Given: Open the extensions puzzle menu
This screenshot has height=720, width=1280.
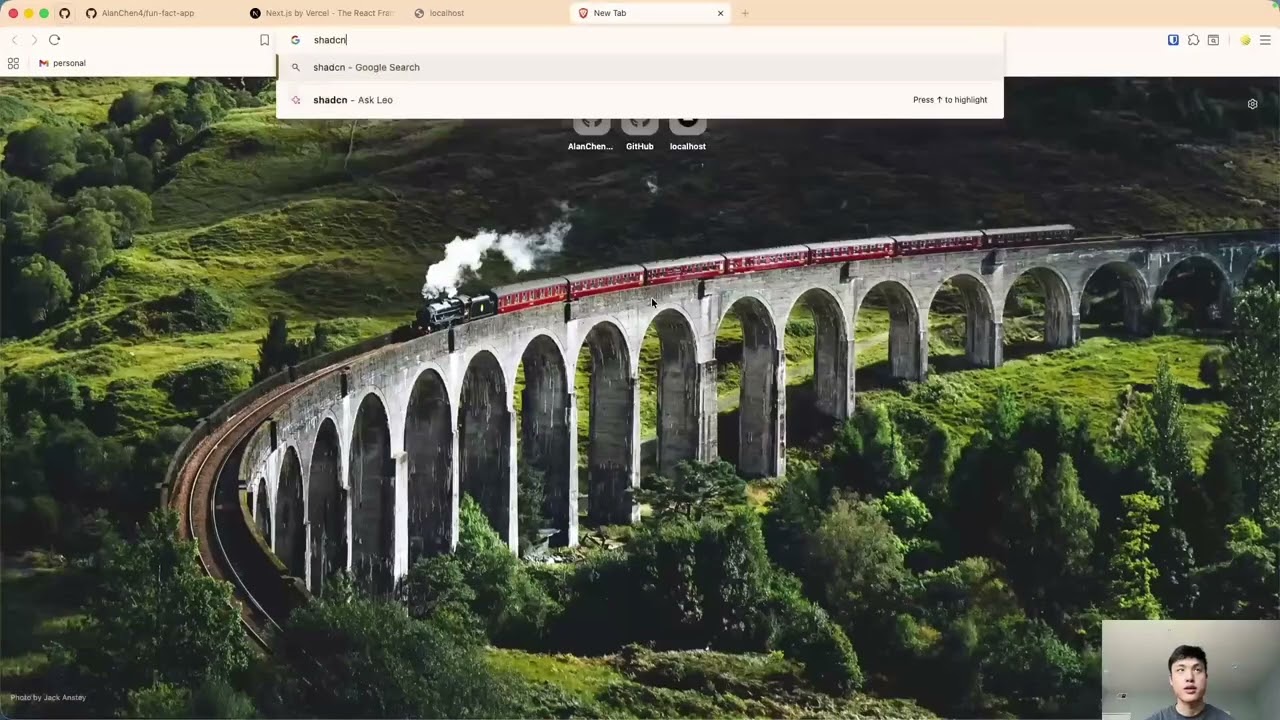Looking at the screenshot, I should [x=1193, y=40].
